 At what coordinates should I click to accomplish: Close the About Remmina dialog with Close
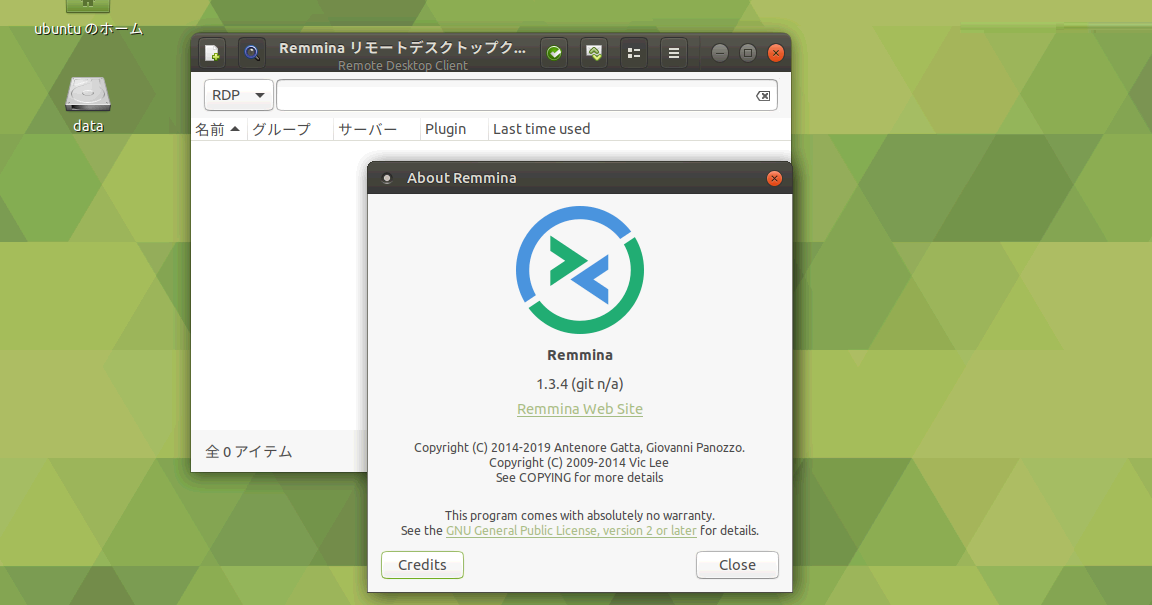pyautogui.click(x=737, y=564)
